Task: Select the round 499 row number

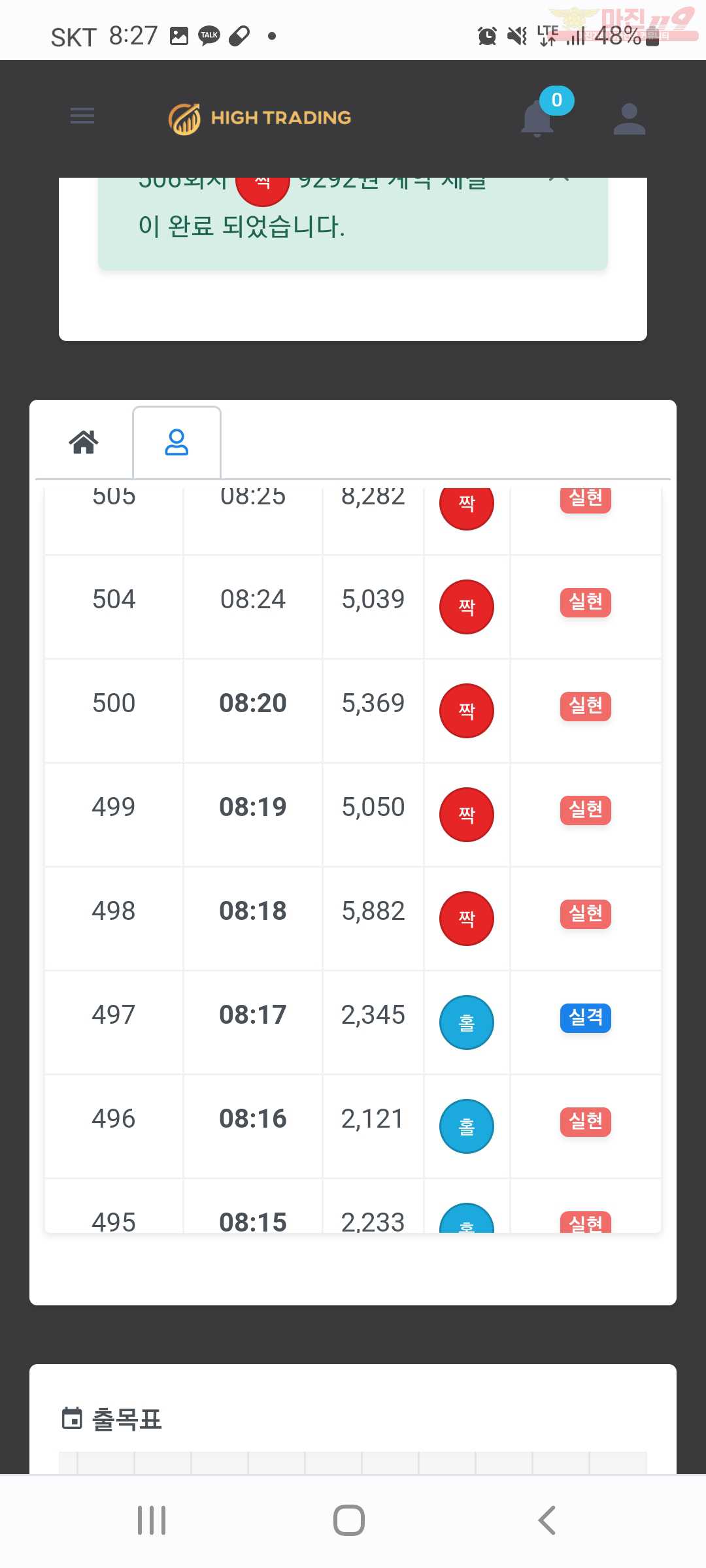Action: pyautogui.click(x=114, y=807)
